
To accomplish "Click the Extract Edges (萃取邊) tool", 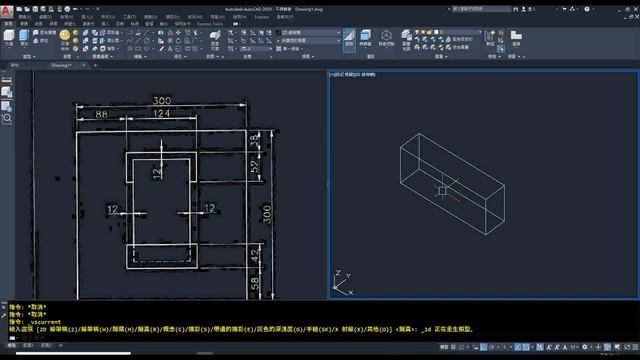I will 110,33.
